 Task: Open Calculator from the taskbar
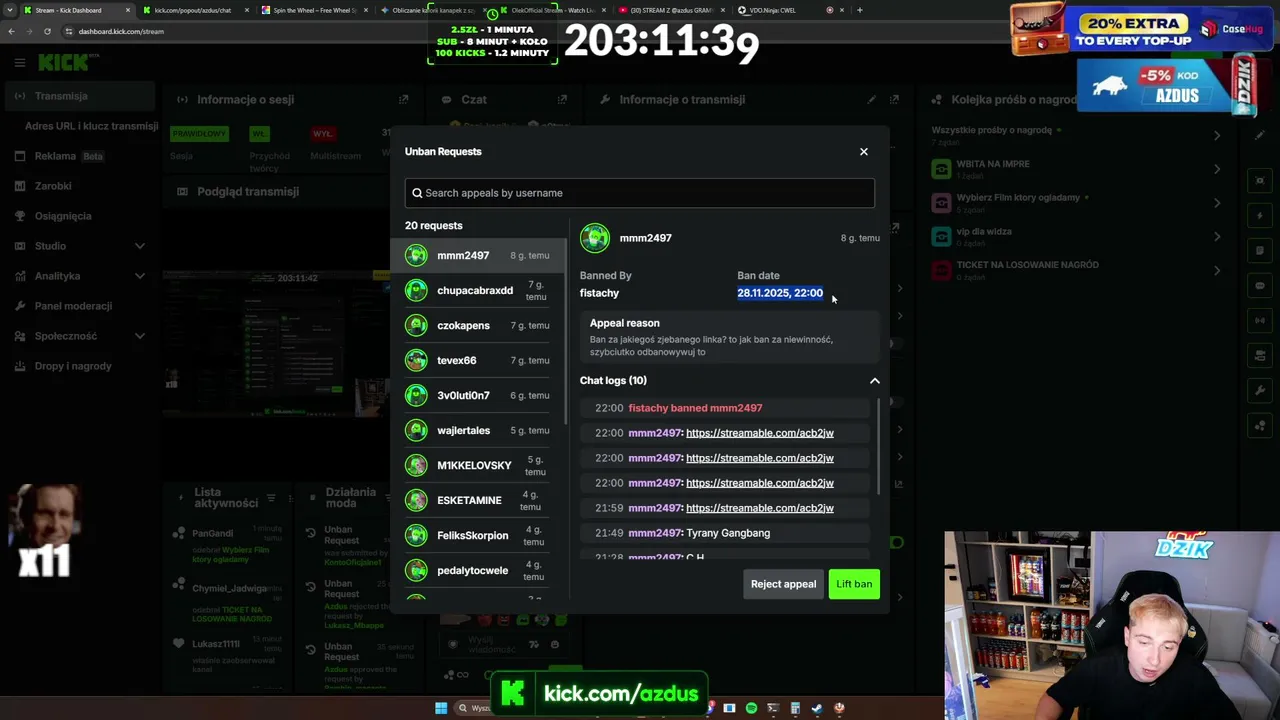click(795, 708)
